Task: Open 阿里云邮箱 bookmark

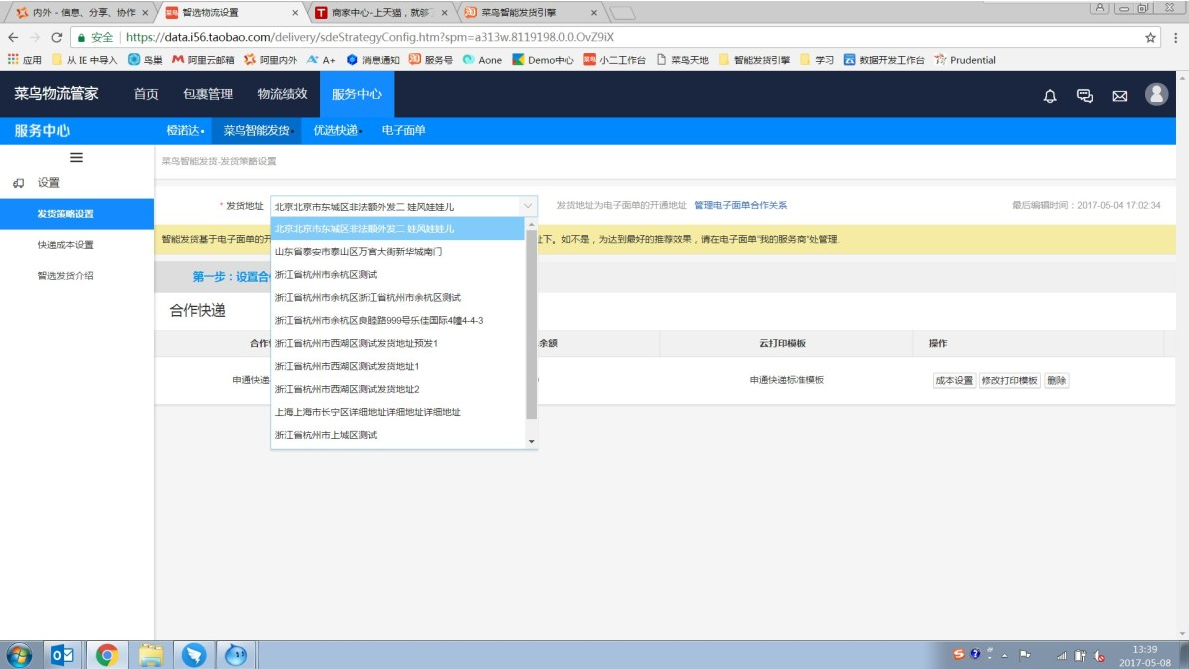Action: pos(202,60)
